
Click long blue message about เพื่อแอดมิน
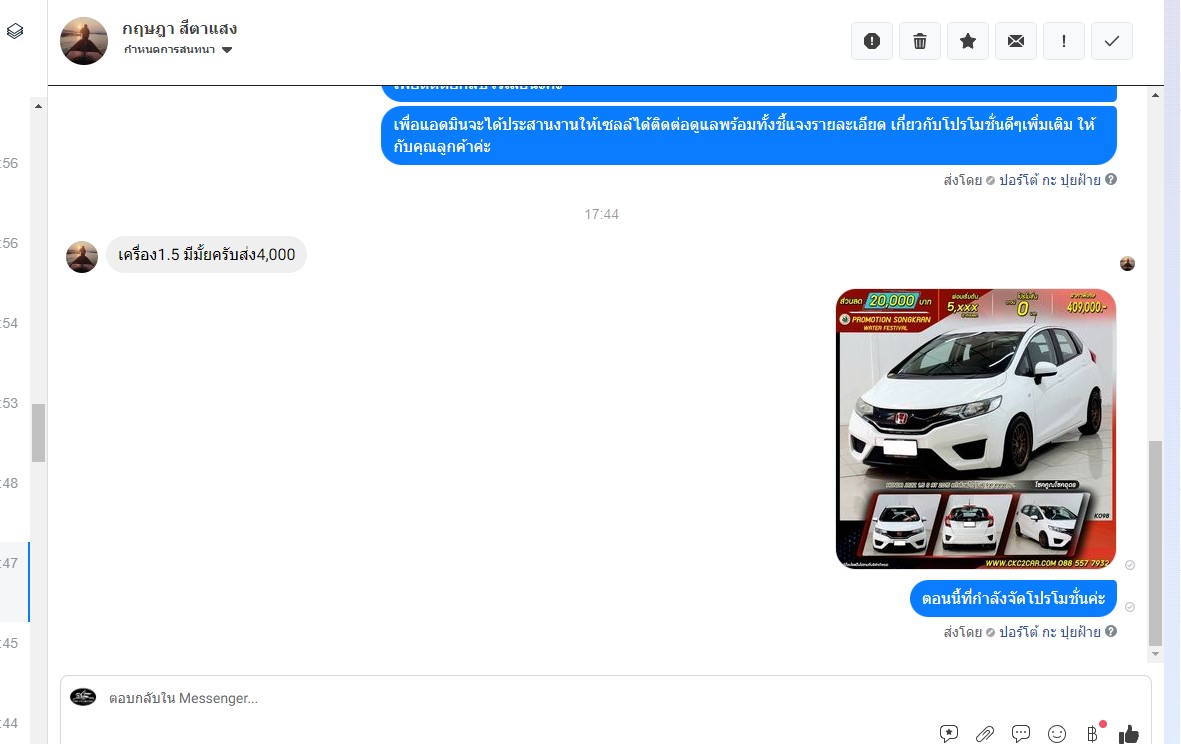point(749,136)
